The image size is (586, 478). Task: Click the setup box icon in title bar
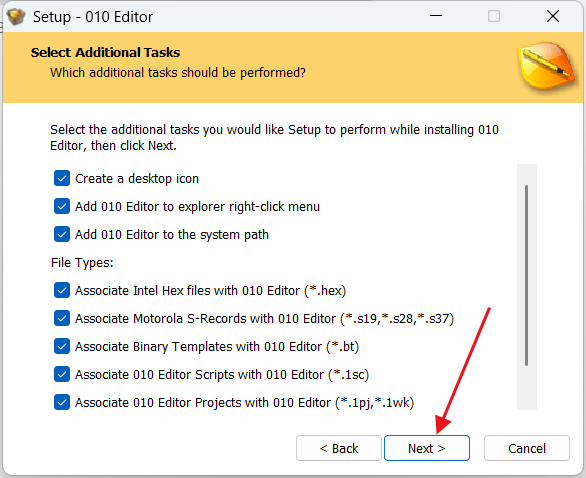pyautogui.click(x=16, y=17)
